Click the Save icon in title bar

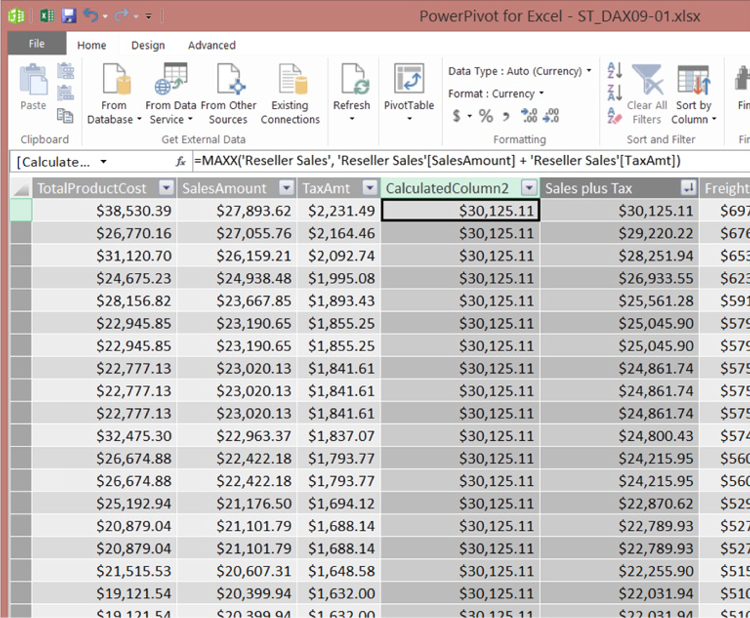click(x=69, y=16)
